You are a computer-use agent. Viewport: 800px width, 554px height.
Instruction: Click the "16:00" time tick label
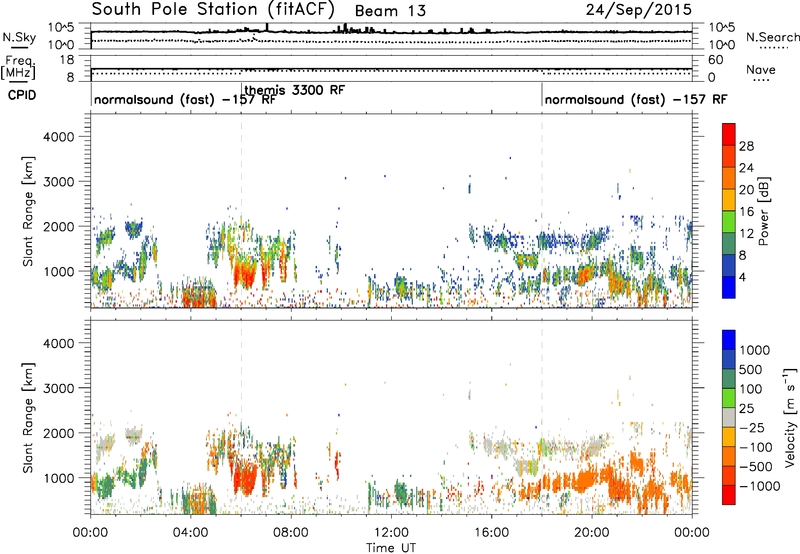pyautogui.click(x=491, y=533)
